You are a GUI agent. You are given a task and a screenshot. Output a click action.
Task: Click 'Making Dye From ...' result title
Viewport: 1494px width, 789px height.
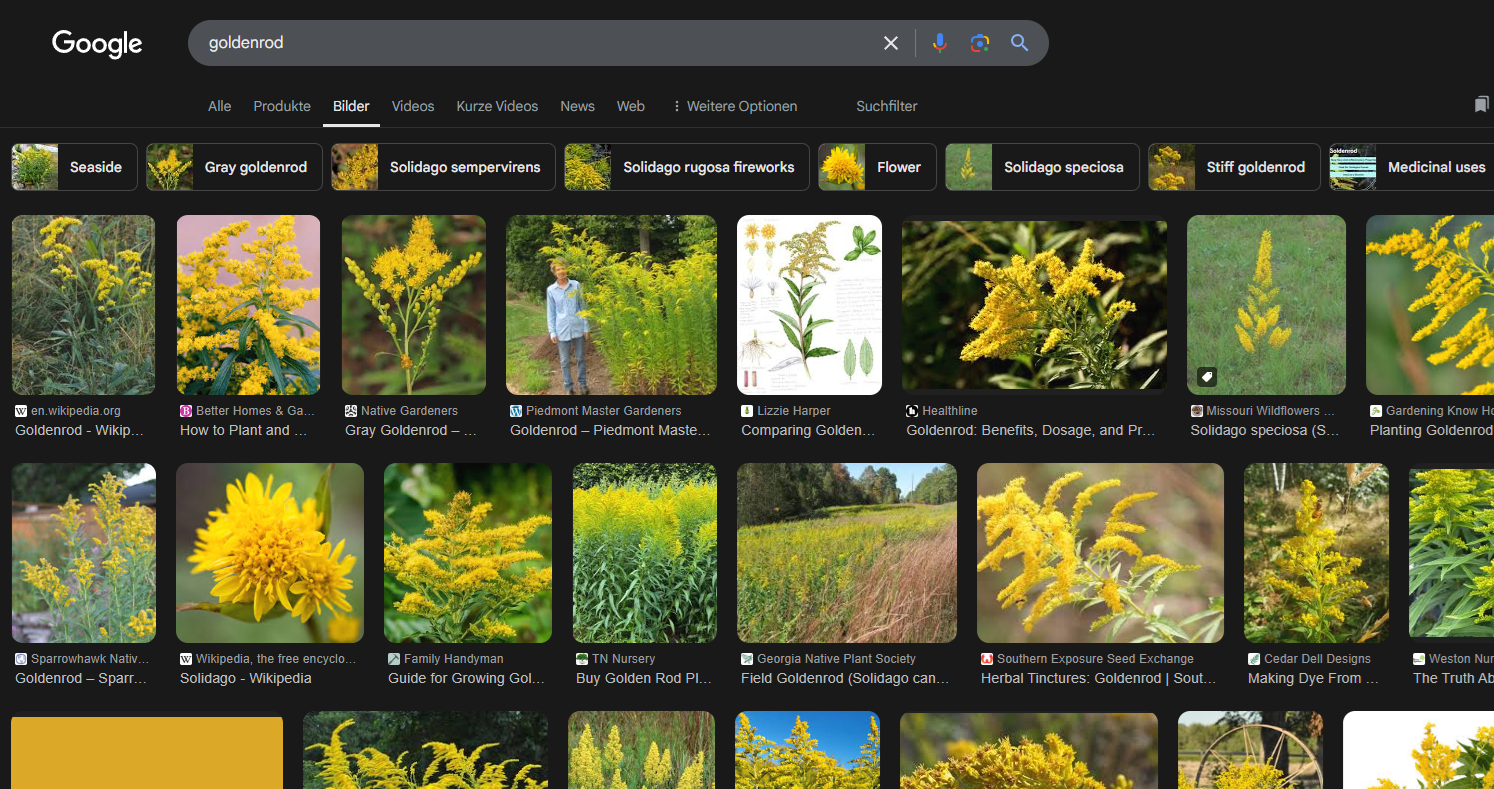(x=1313, y=678)
